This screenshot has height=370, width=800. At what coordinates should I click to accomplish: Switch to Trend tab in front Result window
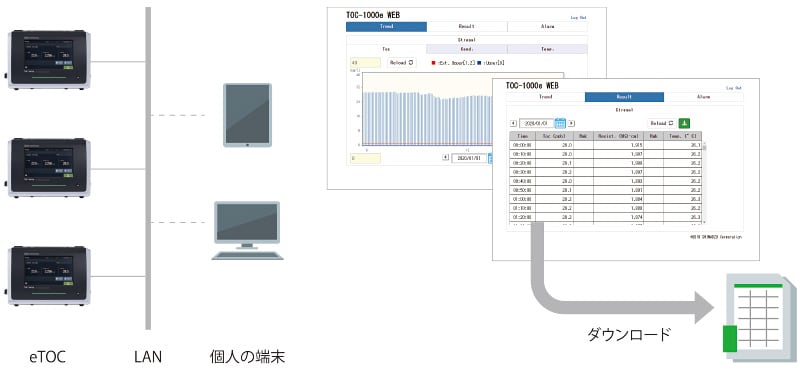(x=545, y=97)
